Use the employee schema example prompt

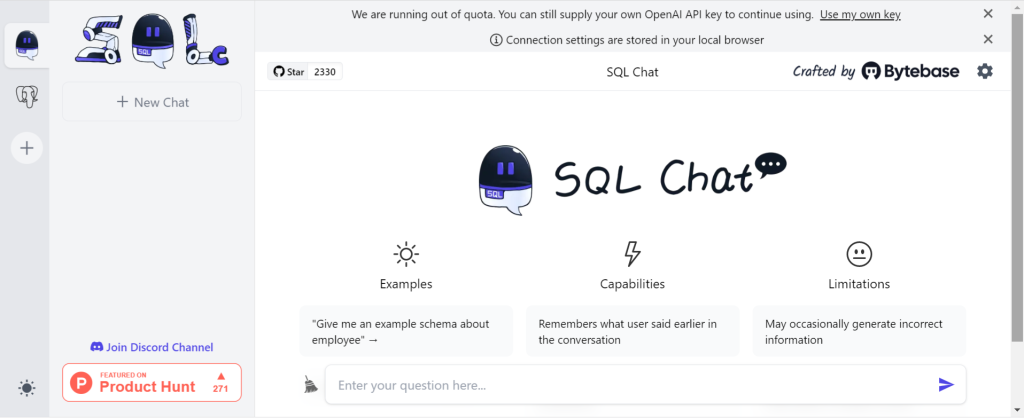point(406,332)
